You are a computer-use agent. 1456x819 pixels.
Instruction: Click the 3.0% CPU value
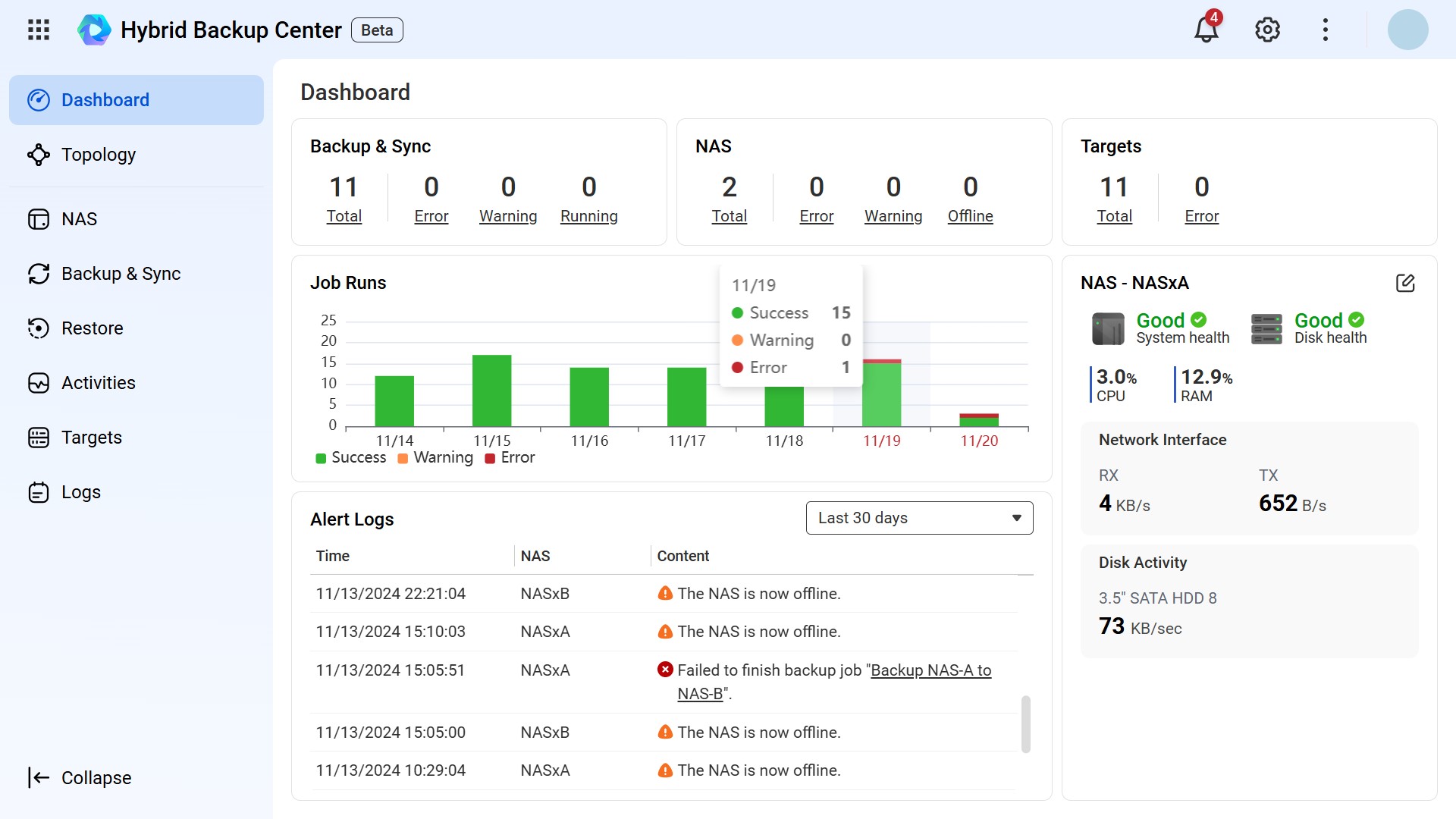click(1116, 377)
